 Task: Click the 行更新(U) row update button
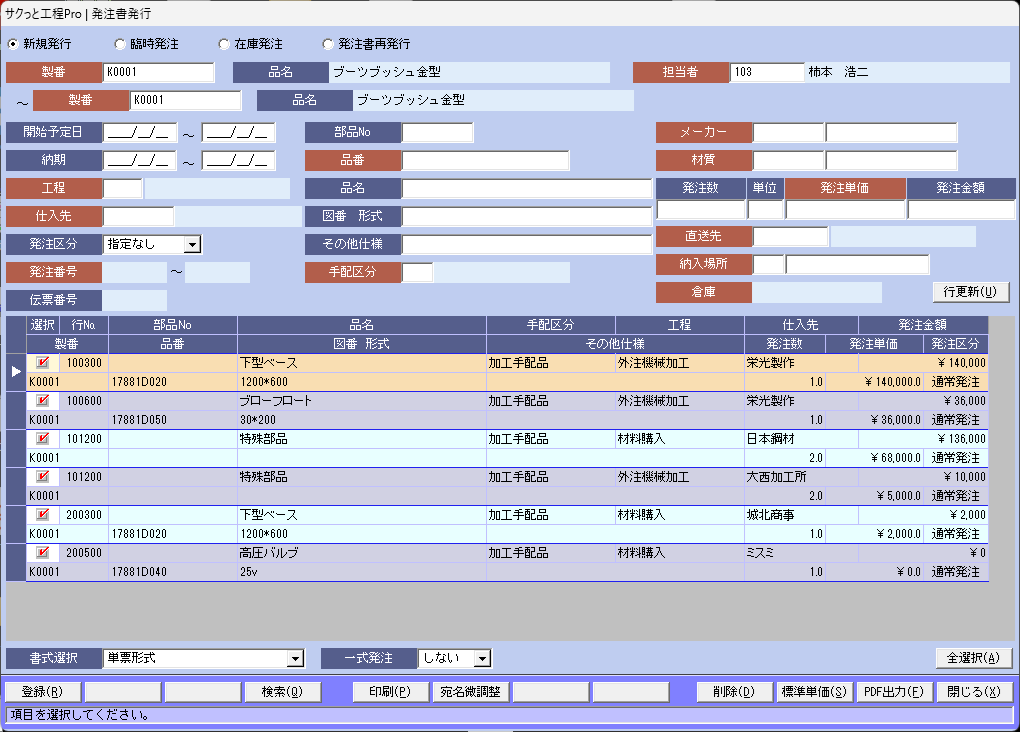pos(971,292)
